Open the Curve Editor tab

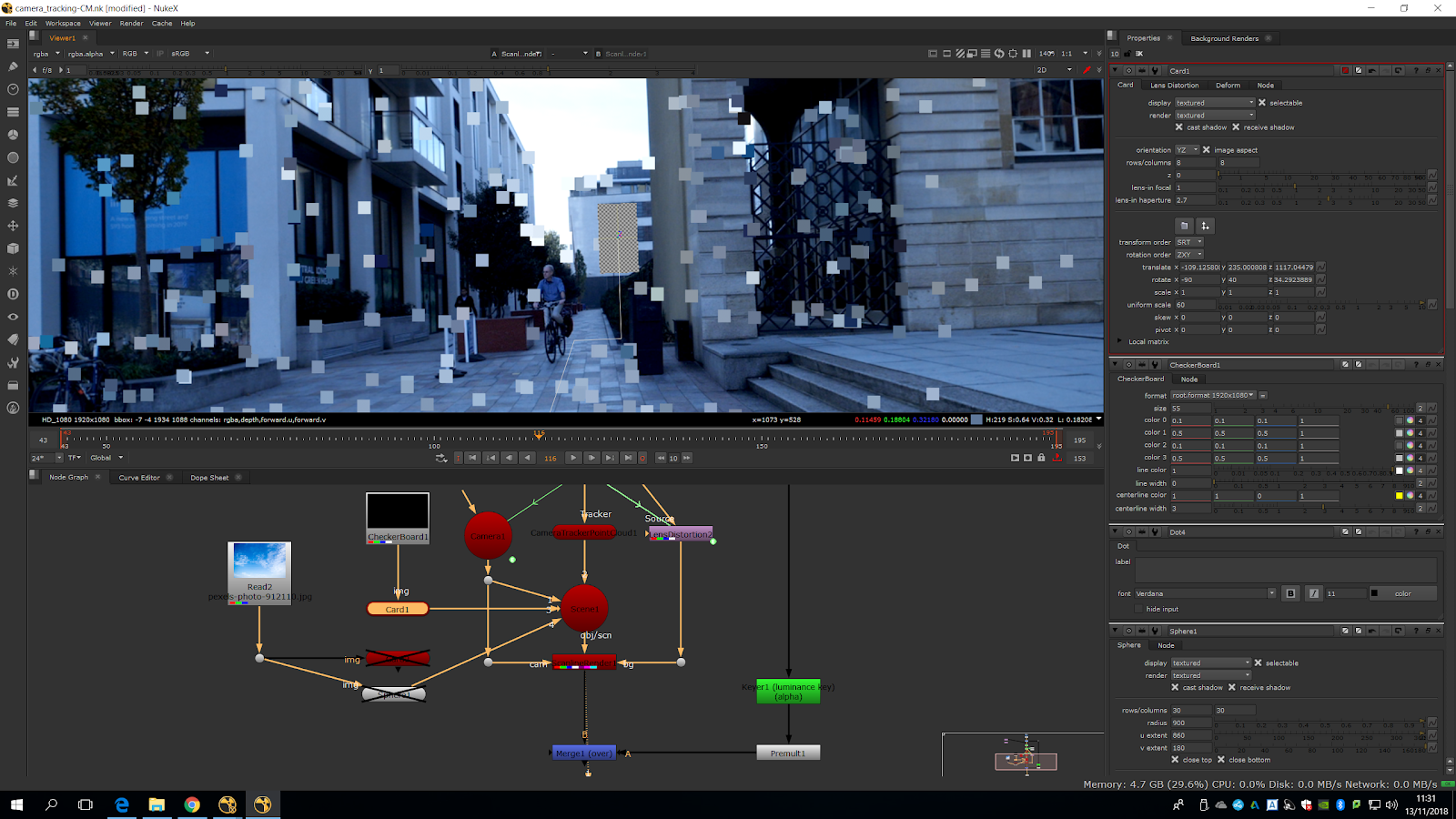click(x=139, y=478)
